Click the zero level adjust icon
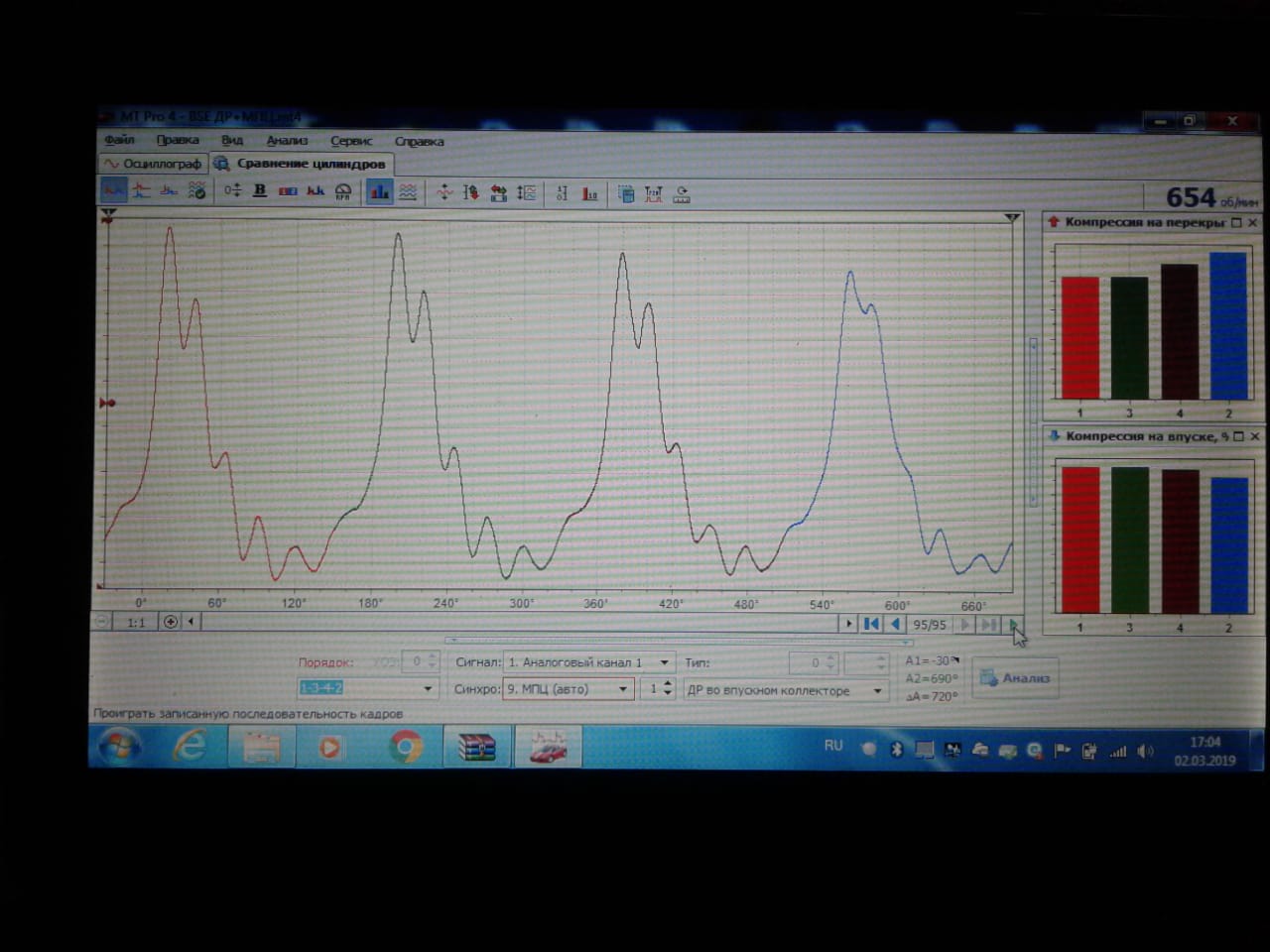Viewport: 1270px width, 952px height. pyautogui.click(x=232, y=190)
